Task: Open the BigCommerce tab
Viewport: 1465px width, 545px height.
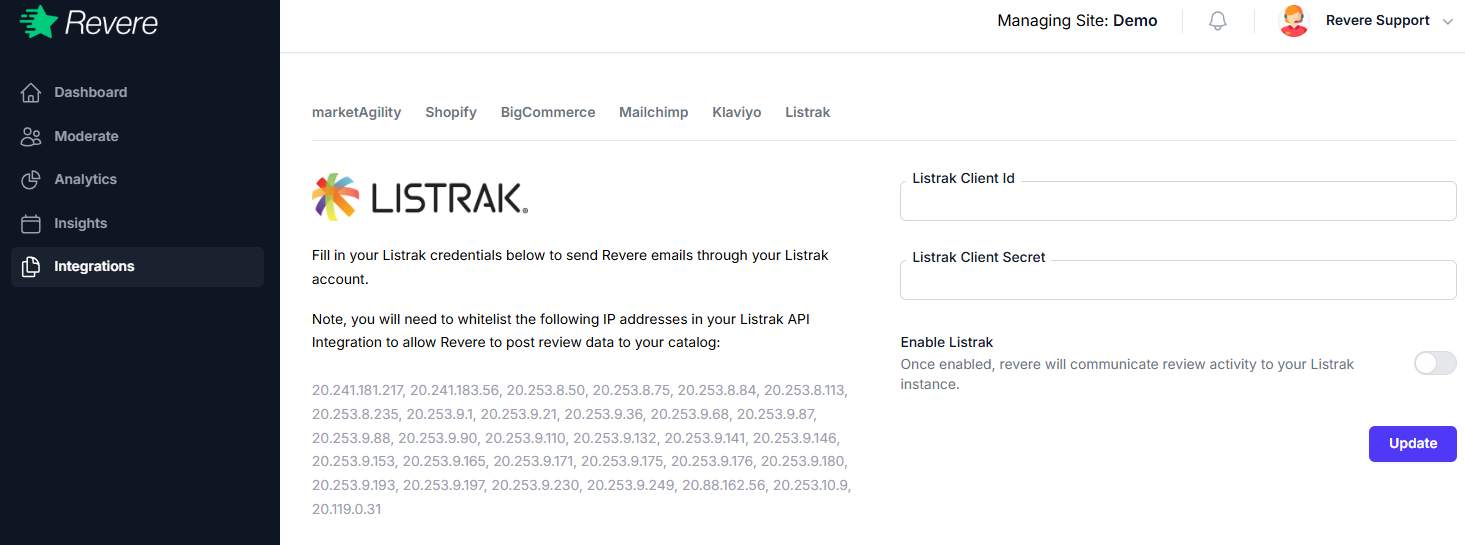Action: coord(548,112)
